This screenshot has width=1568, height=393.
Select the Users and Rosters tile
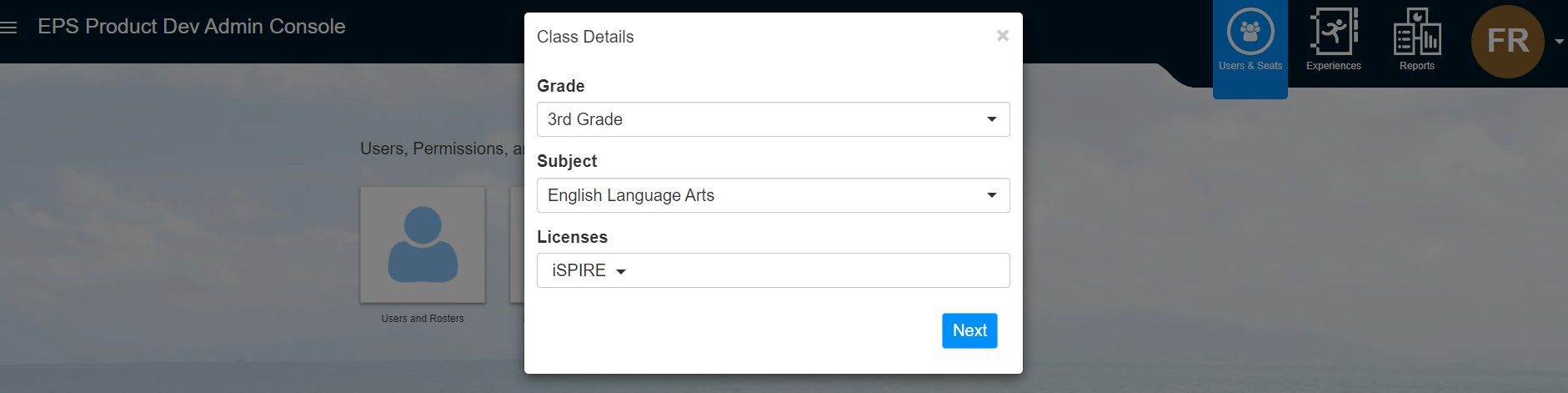pos(423,244)
